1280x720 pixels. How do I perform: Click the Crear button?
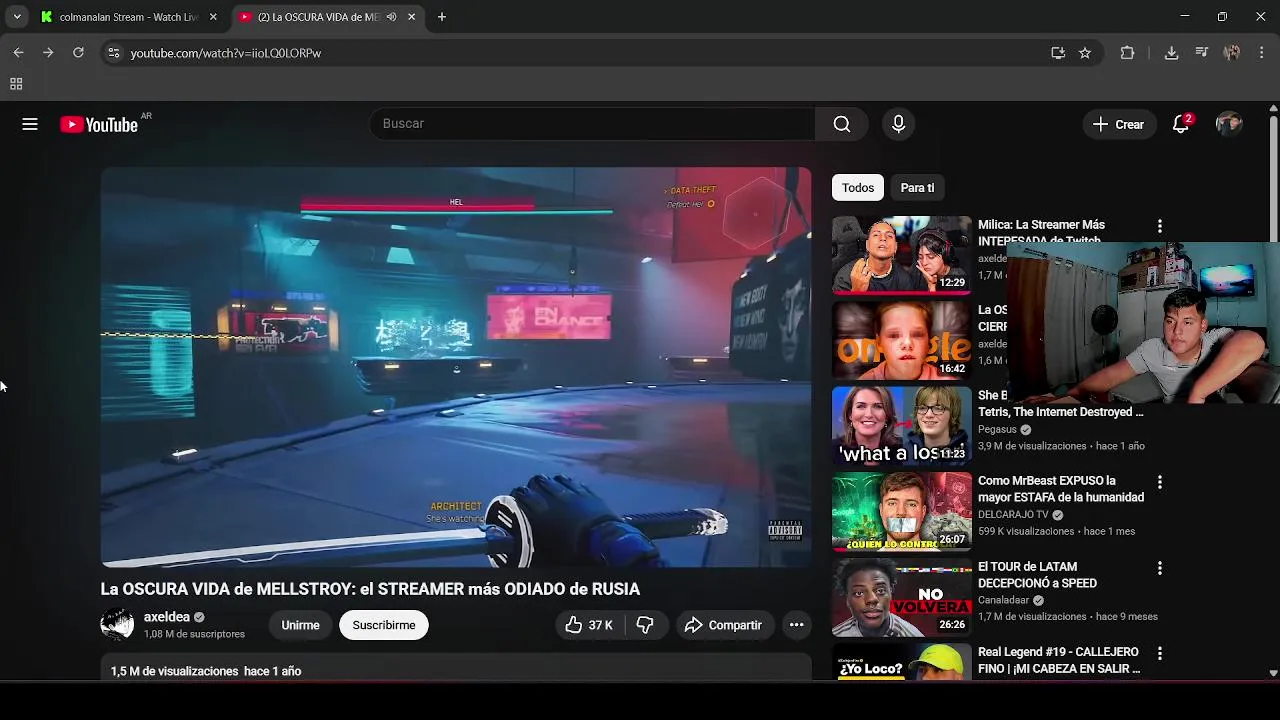pyautogui.click(x=1118, y=124)
